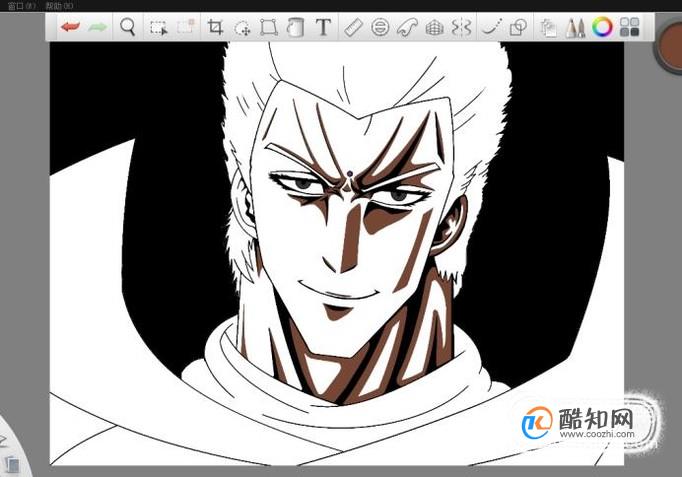Open the Layer Editor window icon
The height and width of the screenshot is (477, 682).
548,28
